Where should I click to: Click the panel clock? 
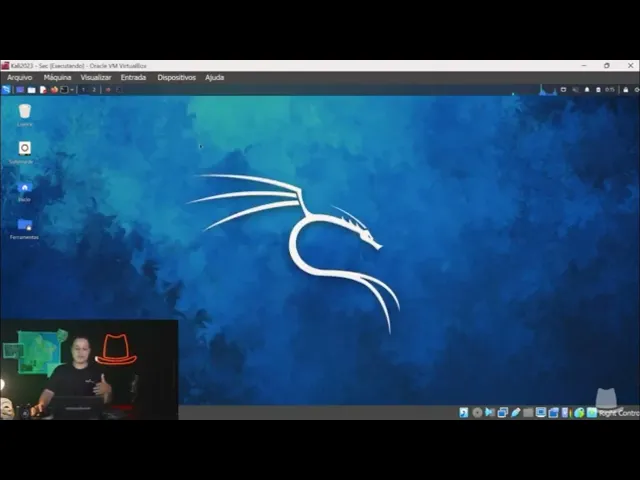(x=610, y=90)
